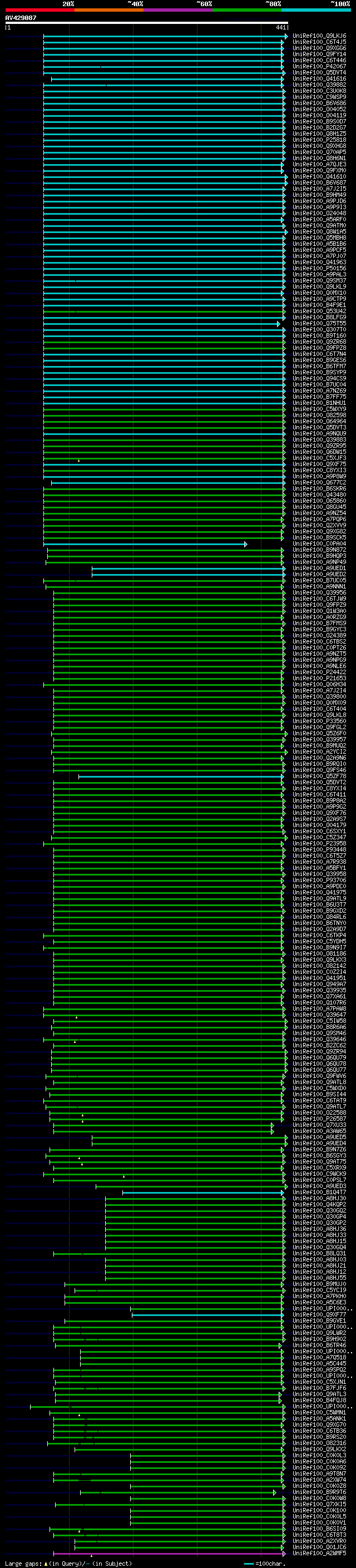Choose the UniRef100_B6TR46 entry
The width and height of the screenshot is (356, 1568).
pos(319,1344)
